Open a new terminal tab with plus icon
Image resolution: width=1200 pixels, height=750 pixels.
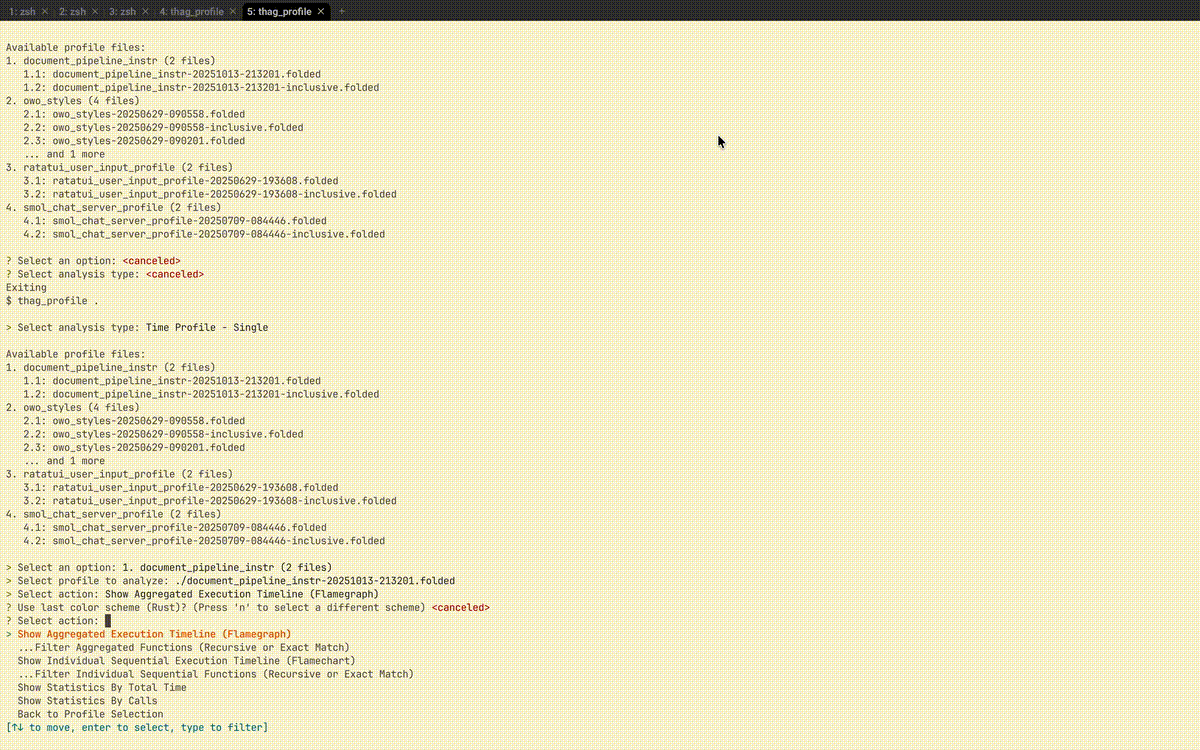(342, 11)
